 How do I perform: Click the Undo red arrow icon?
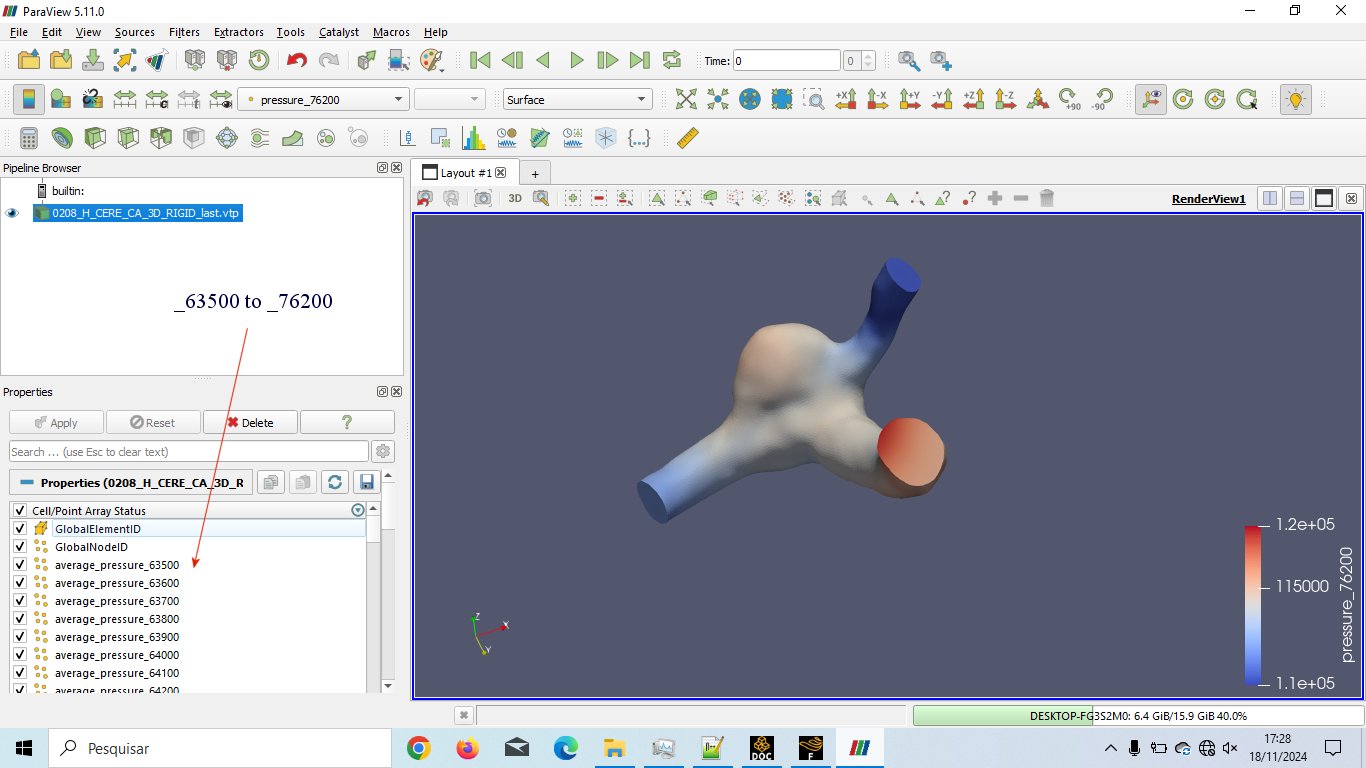click(x=296, y=60)
